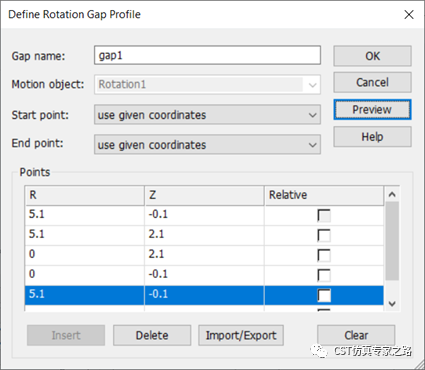Delete the selected point row
This screenshot has height=370, width=425.
(152, 335)
